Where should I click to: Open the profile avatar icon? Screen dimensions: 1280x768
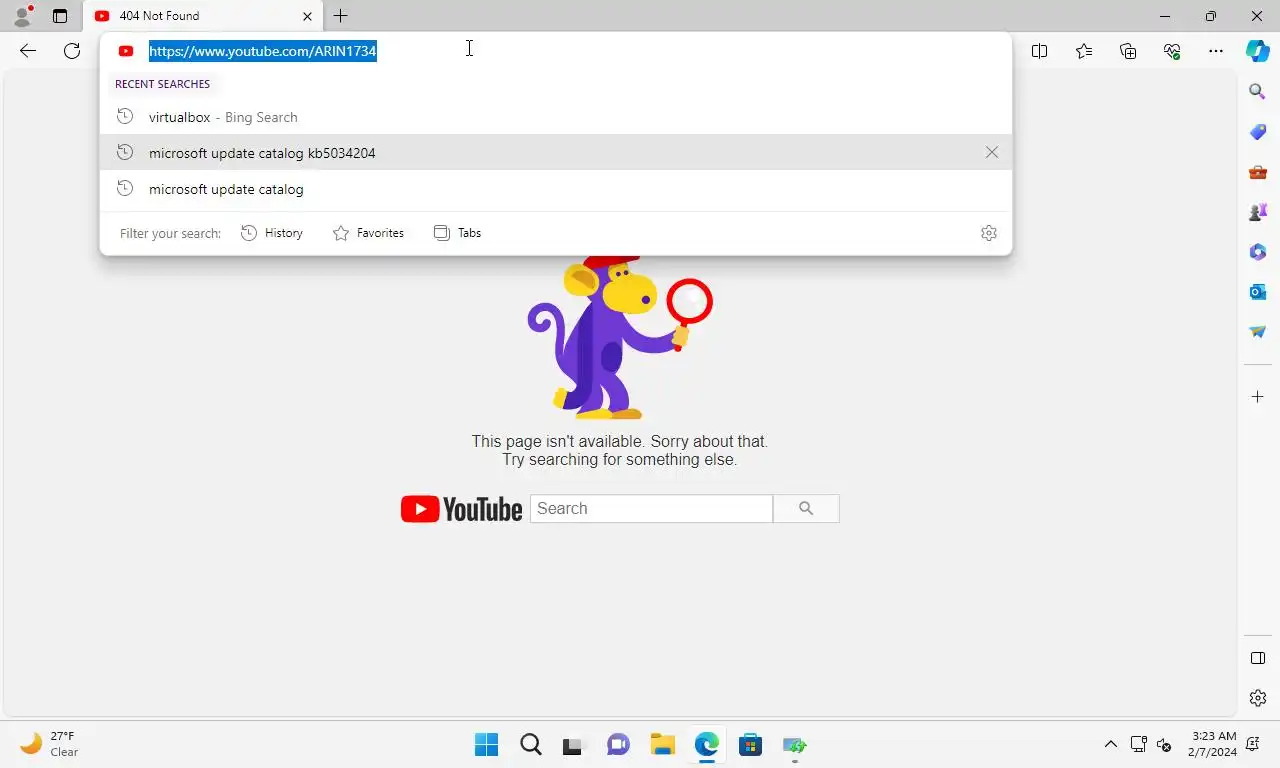[22, 16]
